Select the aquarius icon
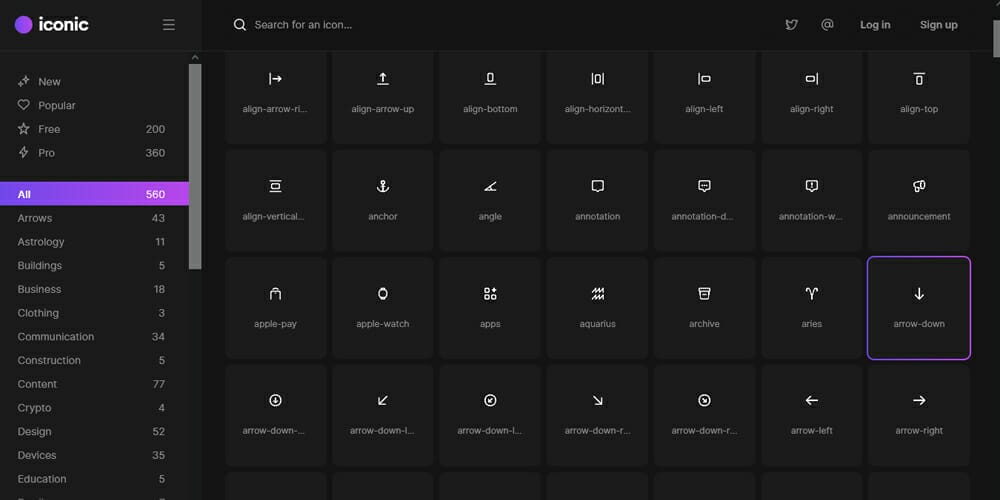 pos(598,308)
